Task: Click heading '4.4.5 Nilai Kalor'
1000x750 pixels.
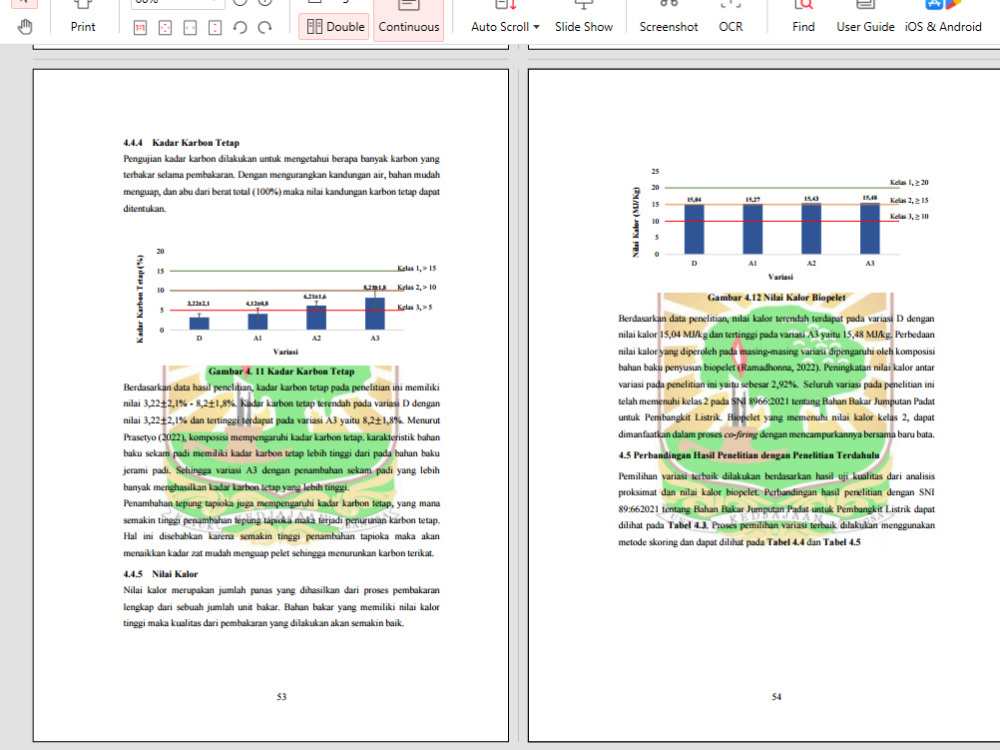Action: pos(161,574)
